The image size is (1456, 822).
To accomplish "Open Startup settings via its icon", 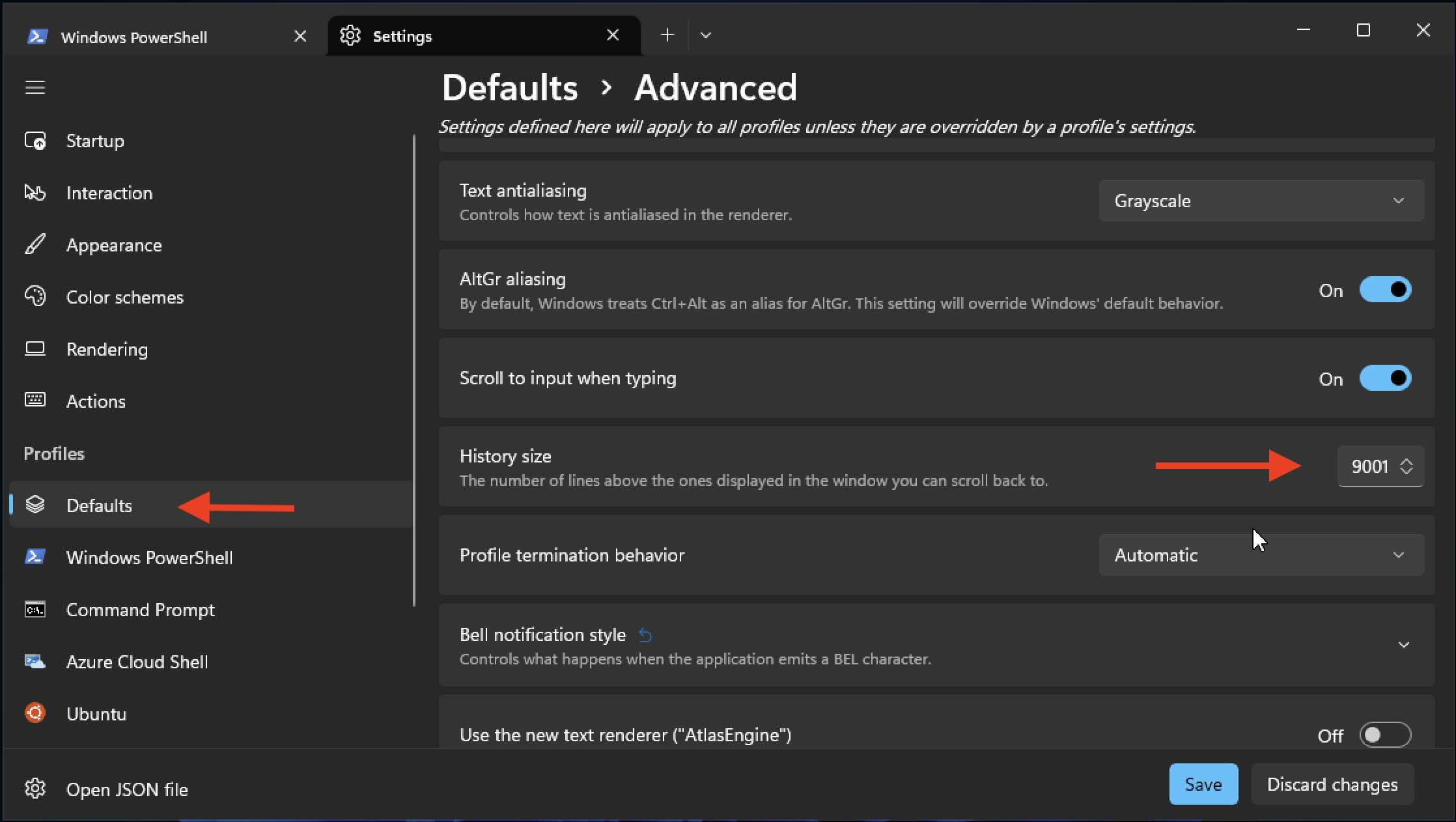I will (35, 141).
